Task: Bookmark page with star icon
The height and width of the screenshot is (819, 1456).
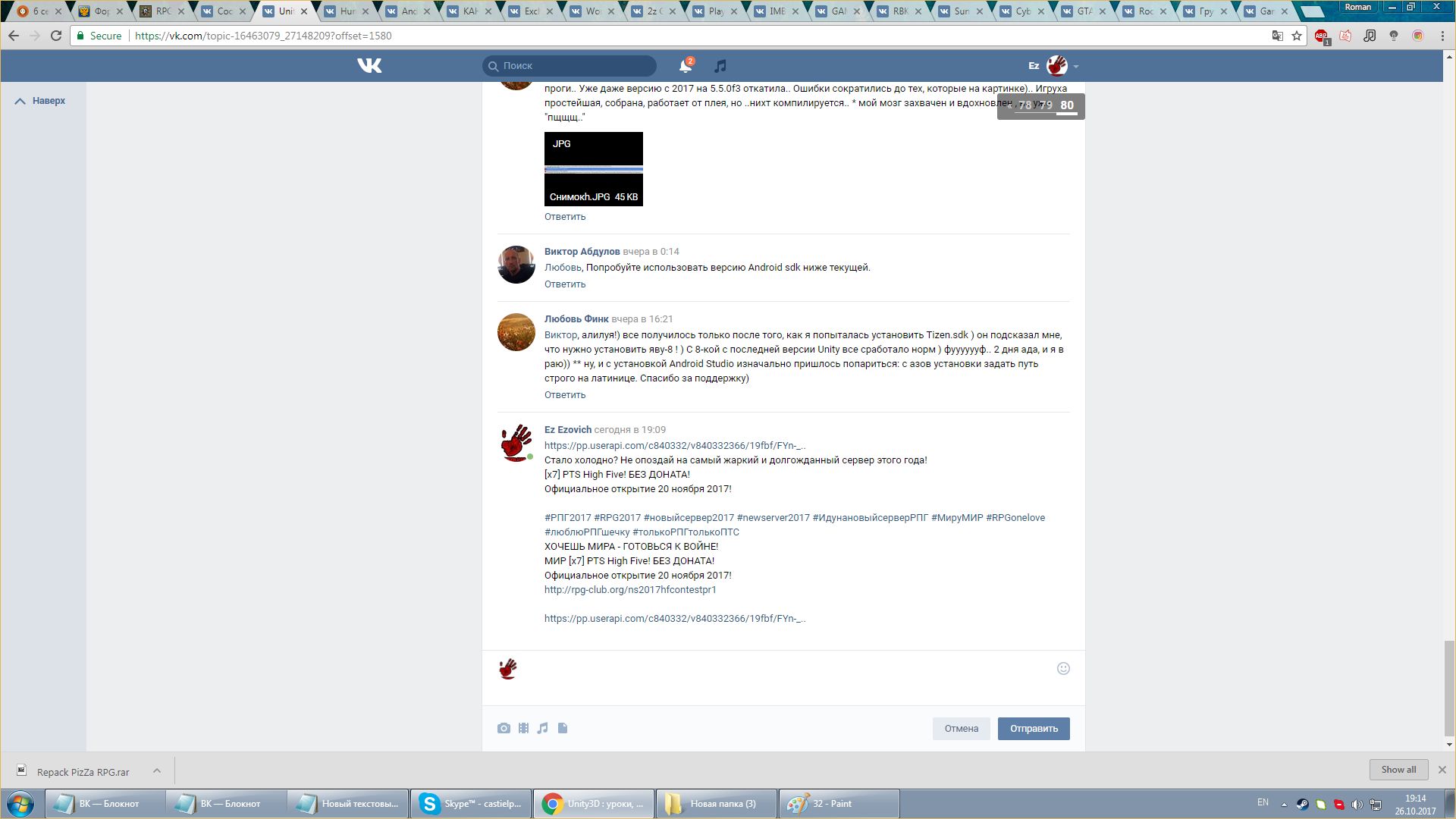Action: [1297, 36]
